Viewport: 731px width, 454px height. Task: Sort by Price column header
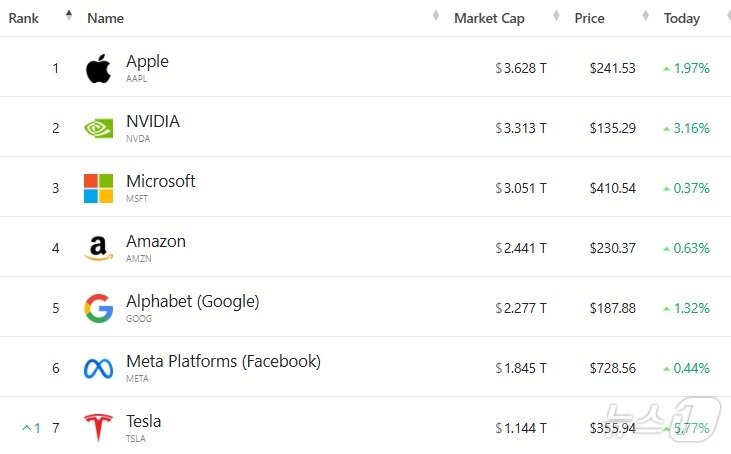pyautogui.click(x=590, y=18)
